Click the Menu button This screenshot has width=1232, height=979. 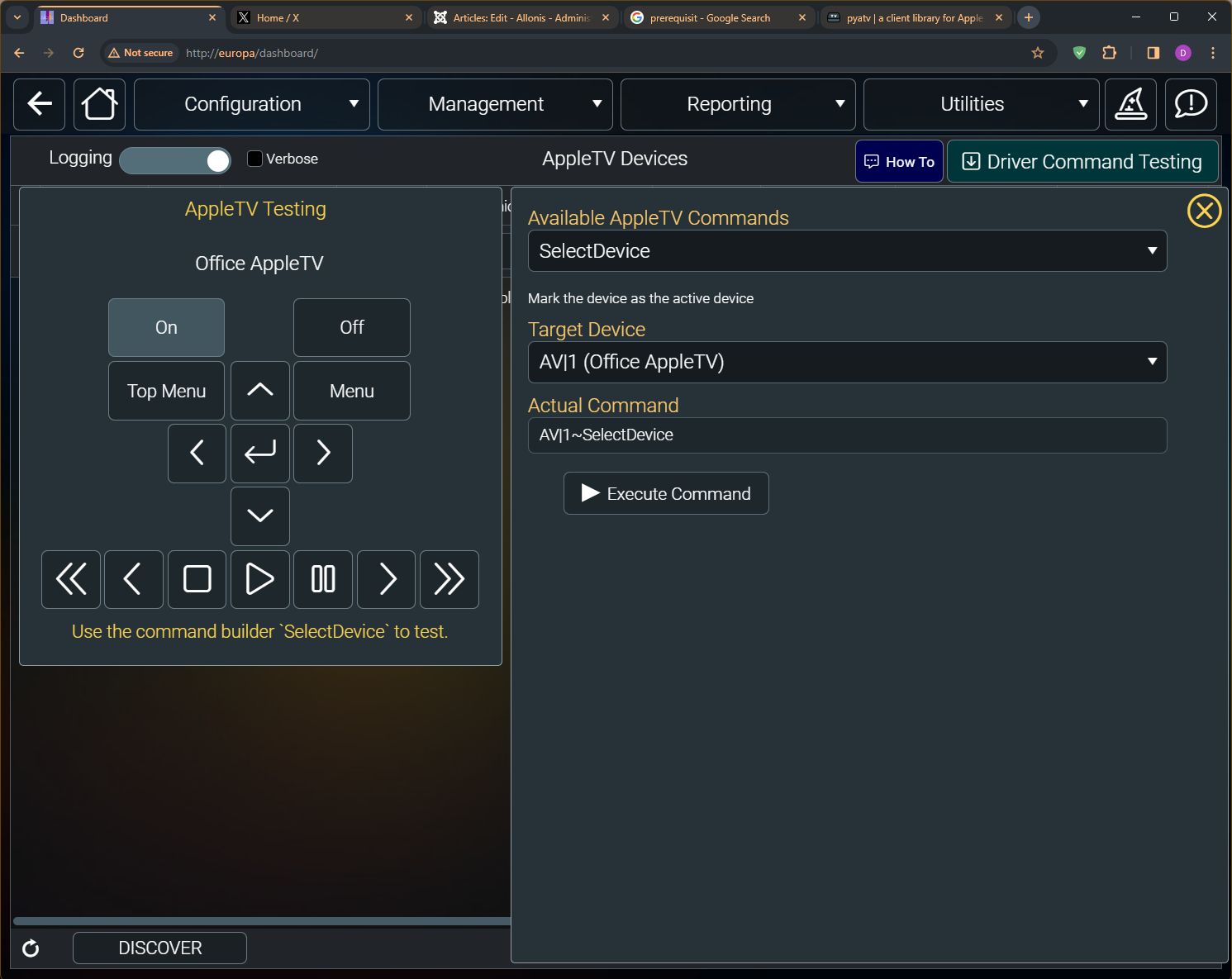coord(352,391)
